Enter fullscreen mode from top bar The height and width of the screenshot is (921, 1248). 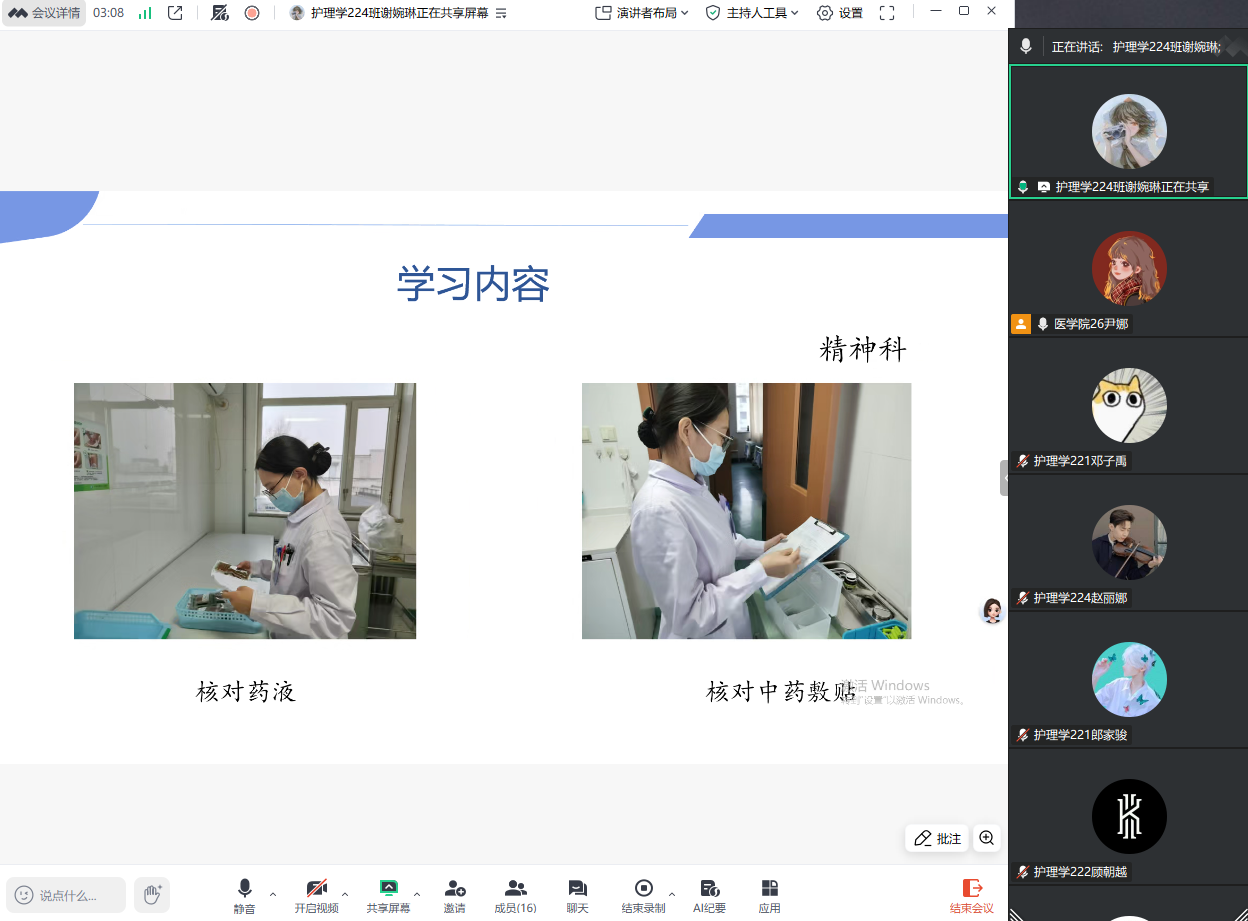(887, 13)
